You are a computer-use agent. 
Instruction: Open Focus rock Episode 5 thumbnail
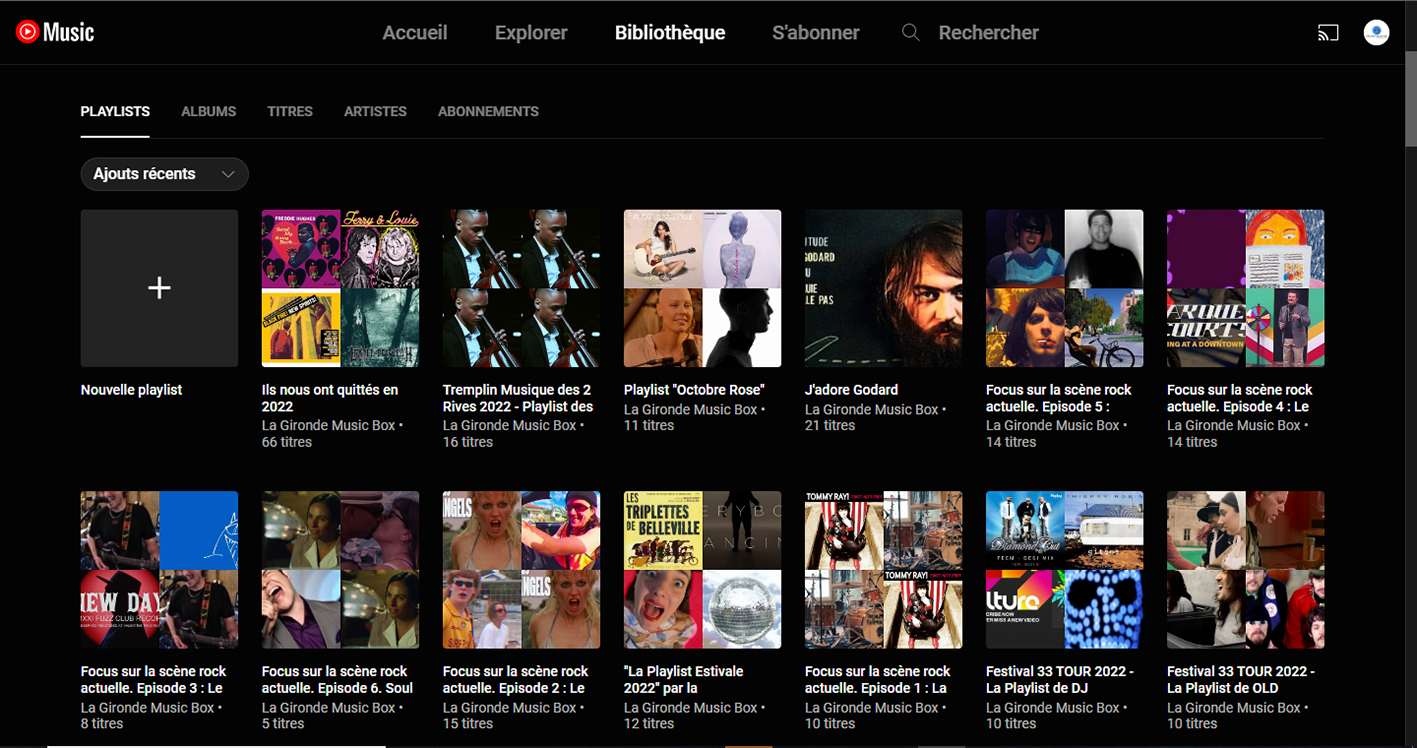tap(1064, 288)
